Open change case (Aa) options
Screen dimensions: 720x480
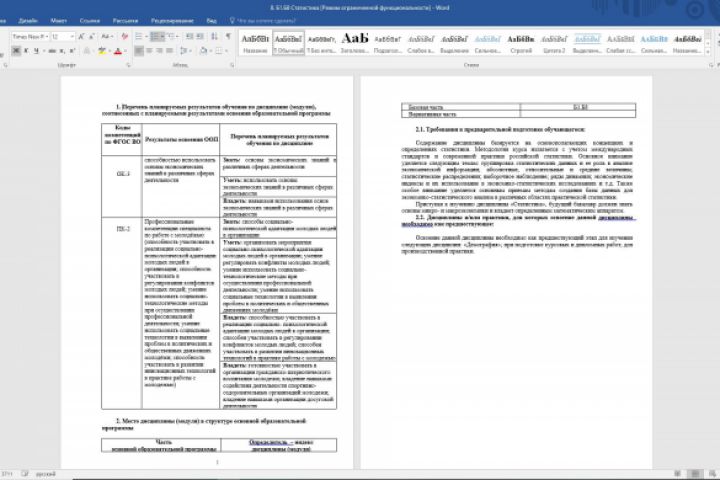105,36
